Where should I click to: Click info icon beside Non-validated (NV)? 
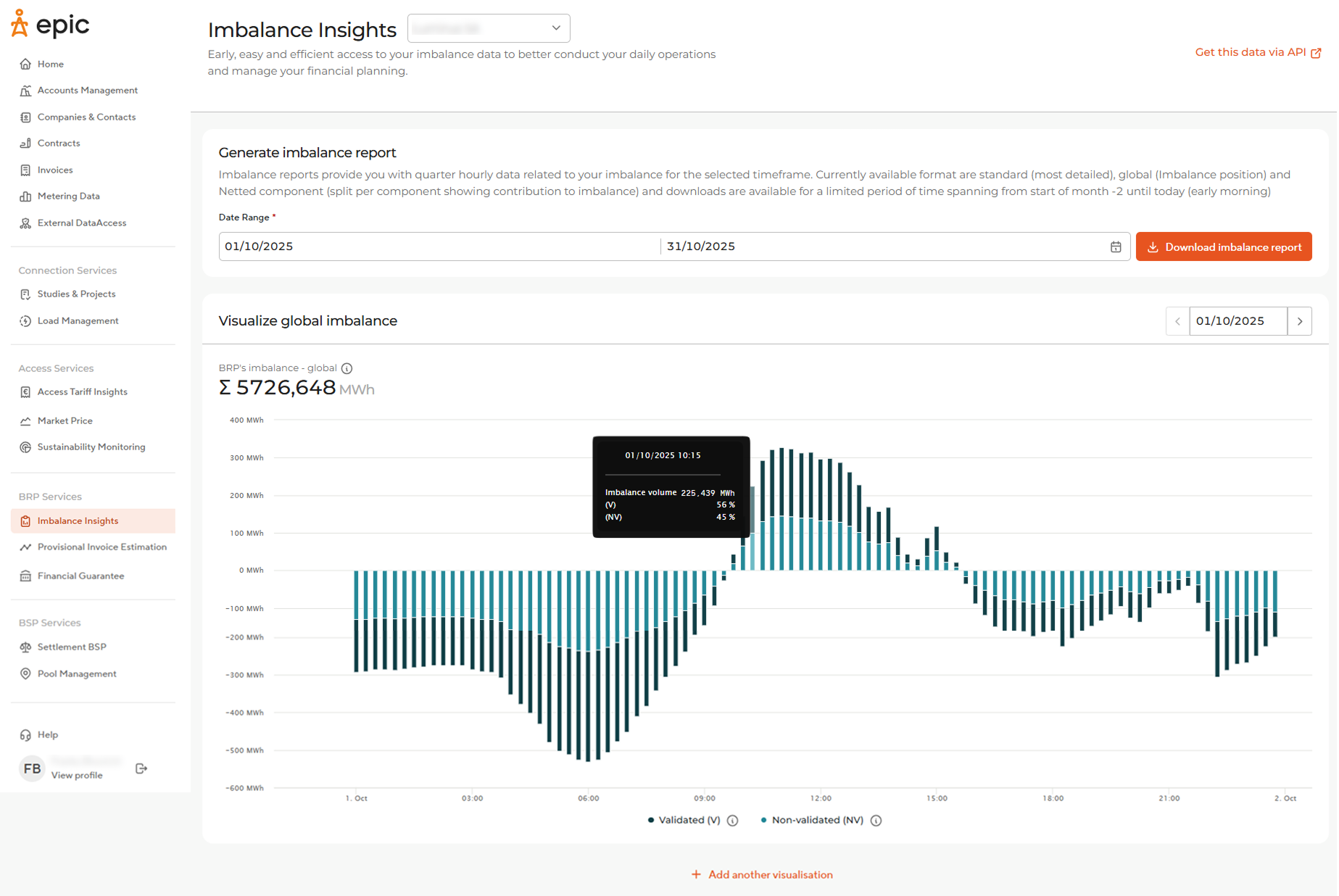[876, 821]
